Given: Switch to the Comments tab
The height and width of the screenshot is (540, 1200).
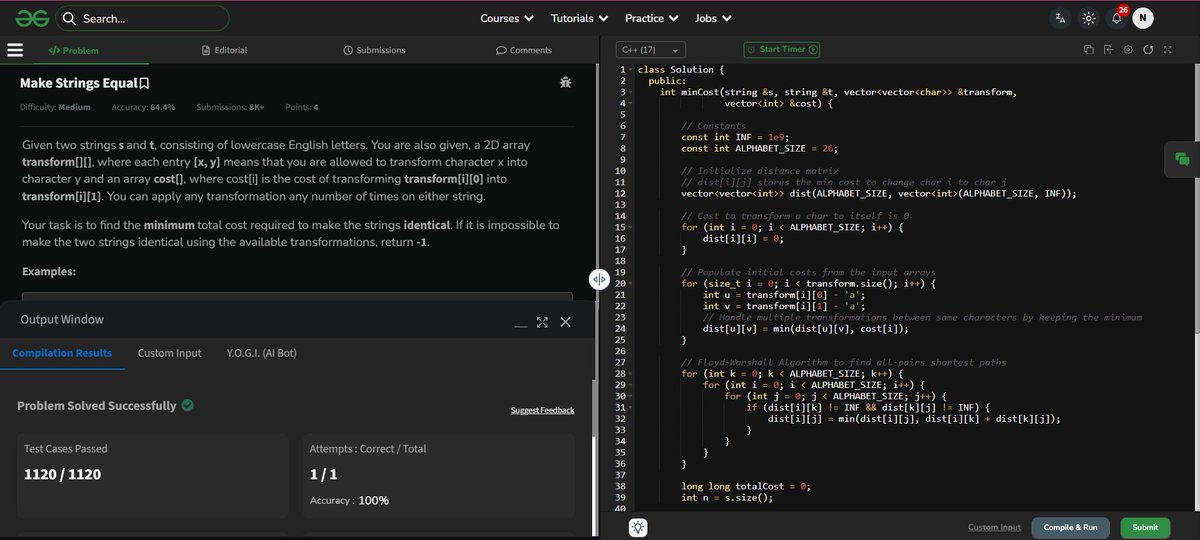Looking at the screenshot, I should (524, 50).
